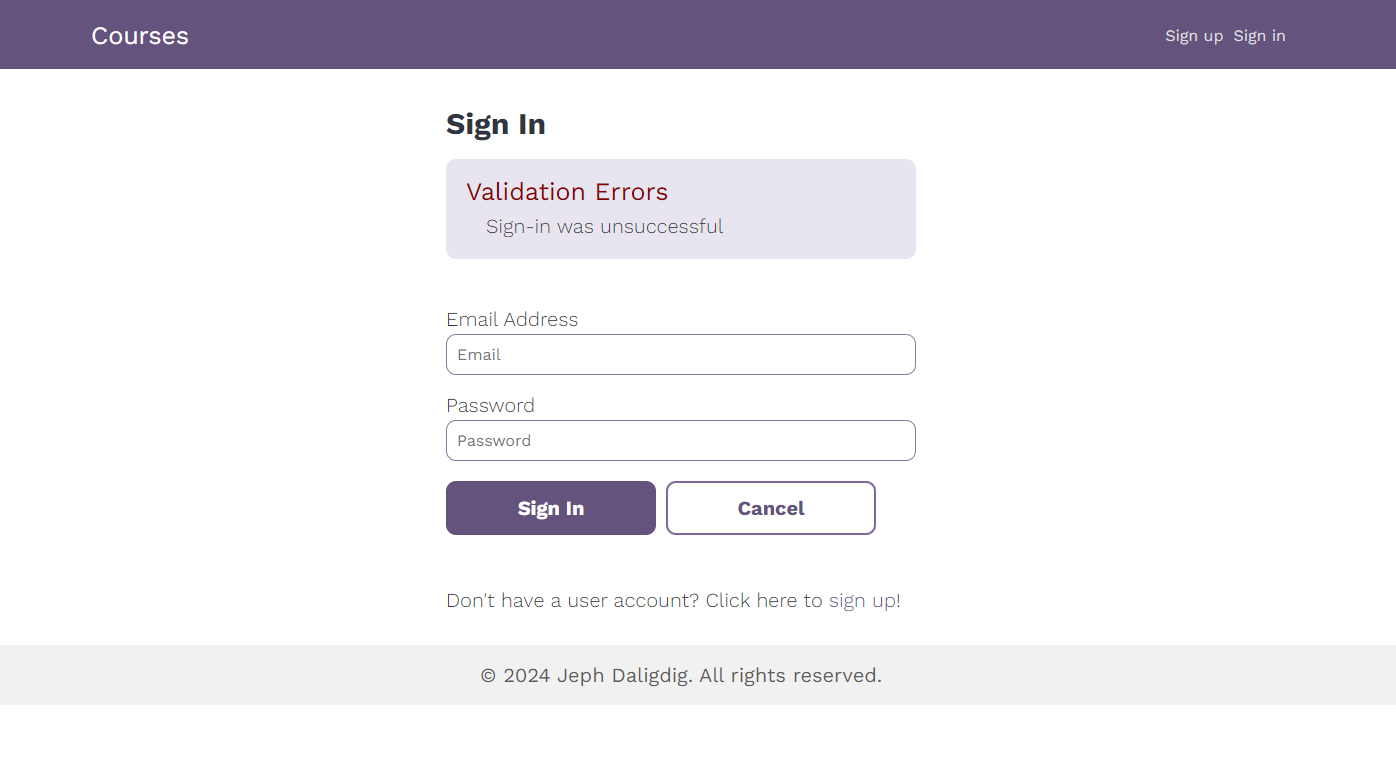
Task: Click the 'Sign-in was unsuccessful' message
Action: [604, 227]
